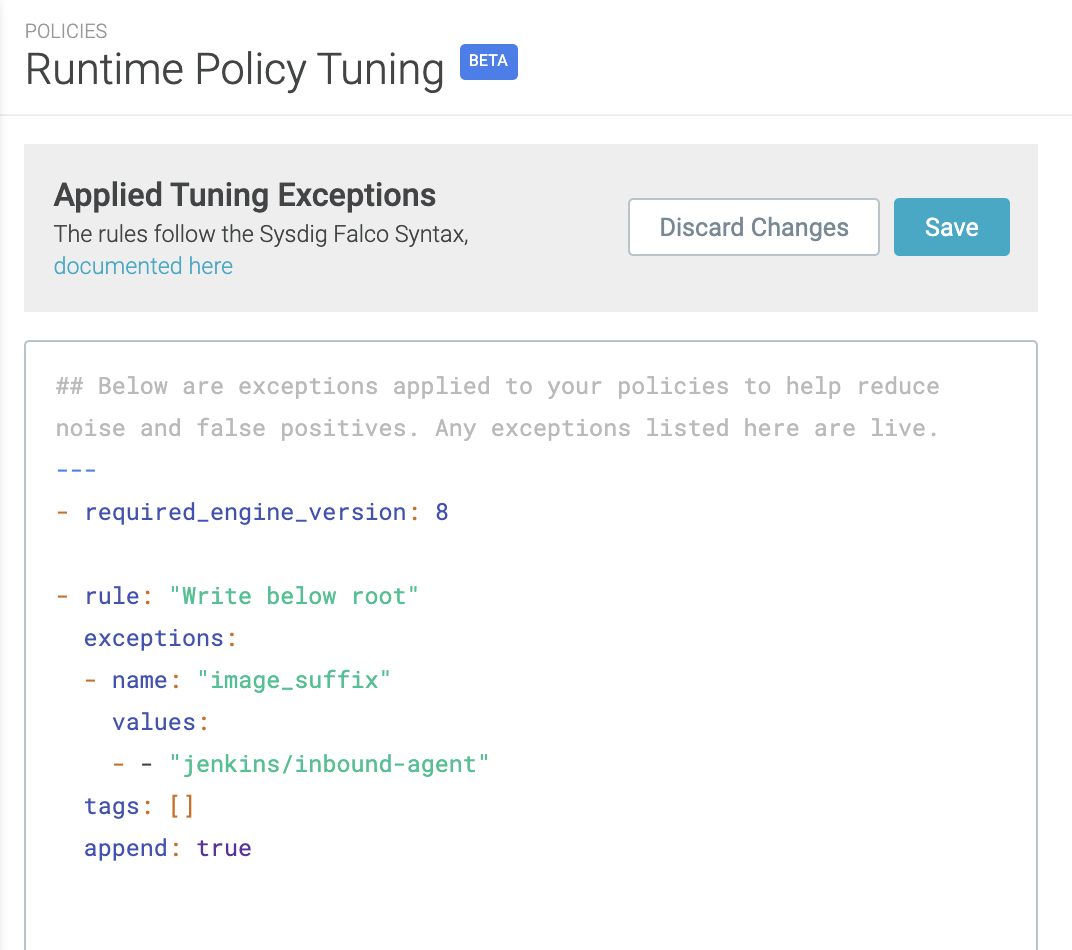Click the exceptions key in the editor

[x=153, y=638]
